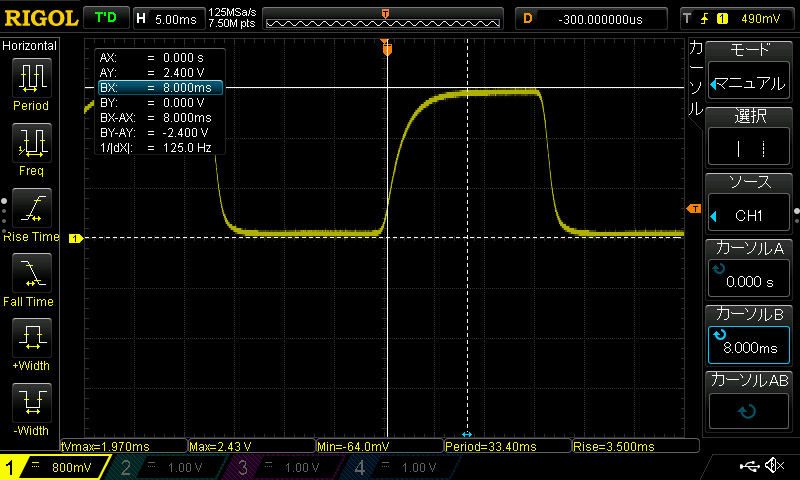Toggle channel 1 at 800mV
This screenshot has height=480, width=800.
point(55,467)
